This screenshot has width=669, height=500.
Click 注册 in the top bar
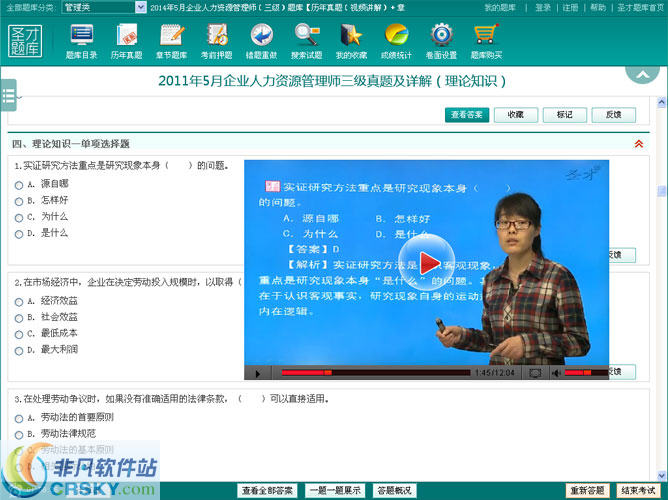570,8
